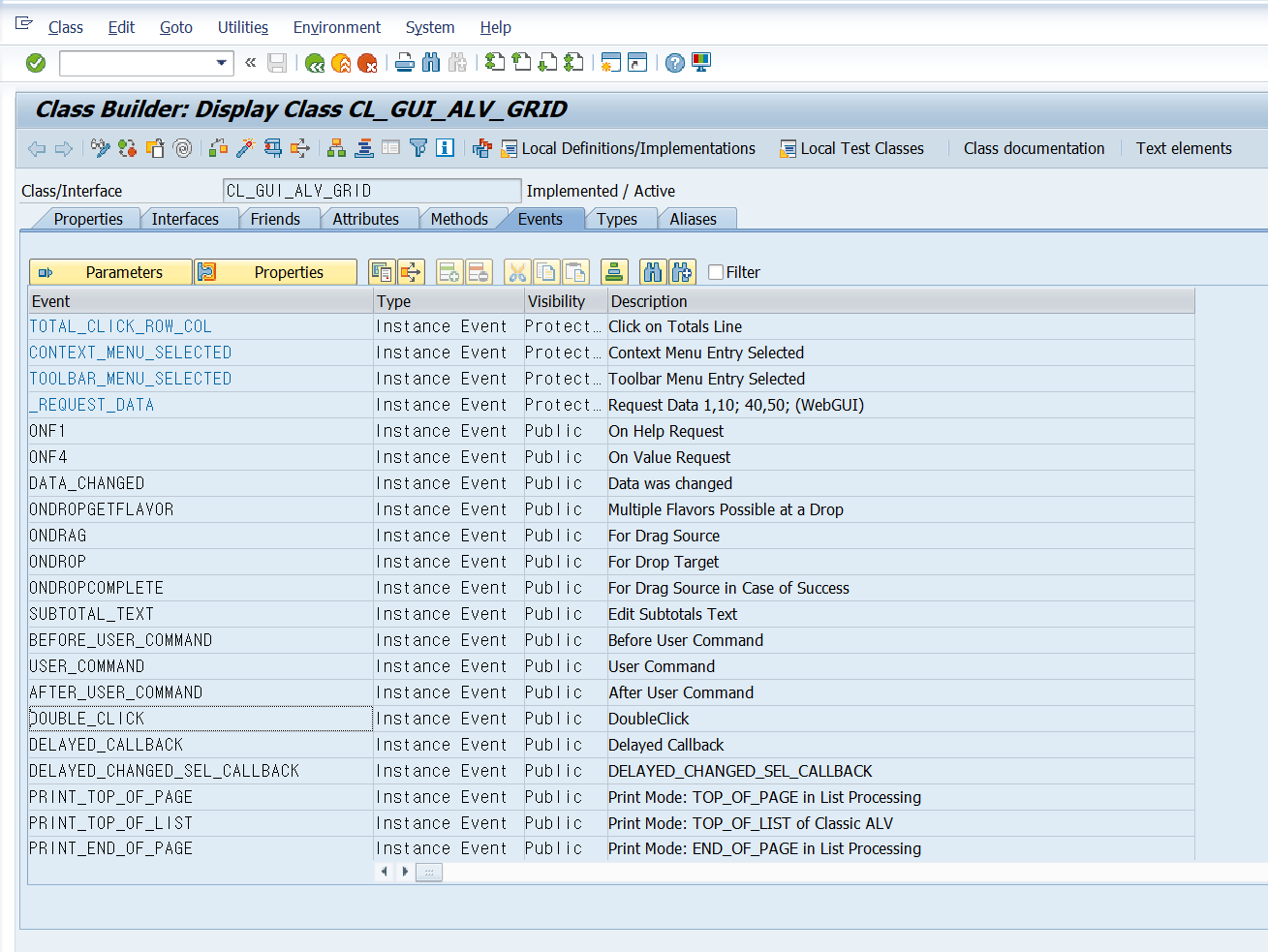
Task: Open the System menu
Action: 430,27
